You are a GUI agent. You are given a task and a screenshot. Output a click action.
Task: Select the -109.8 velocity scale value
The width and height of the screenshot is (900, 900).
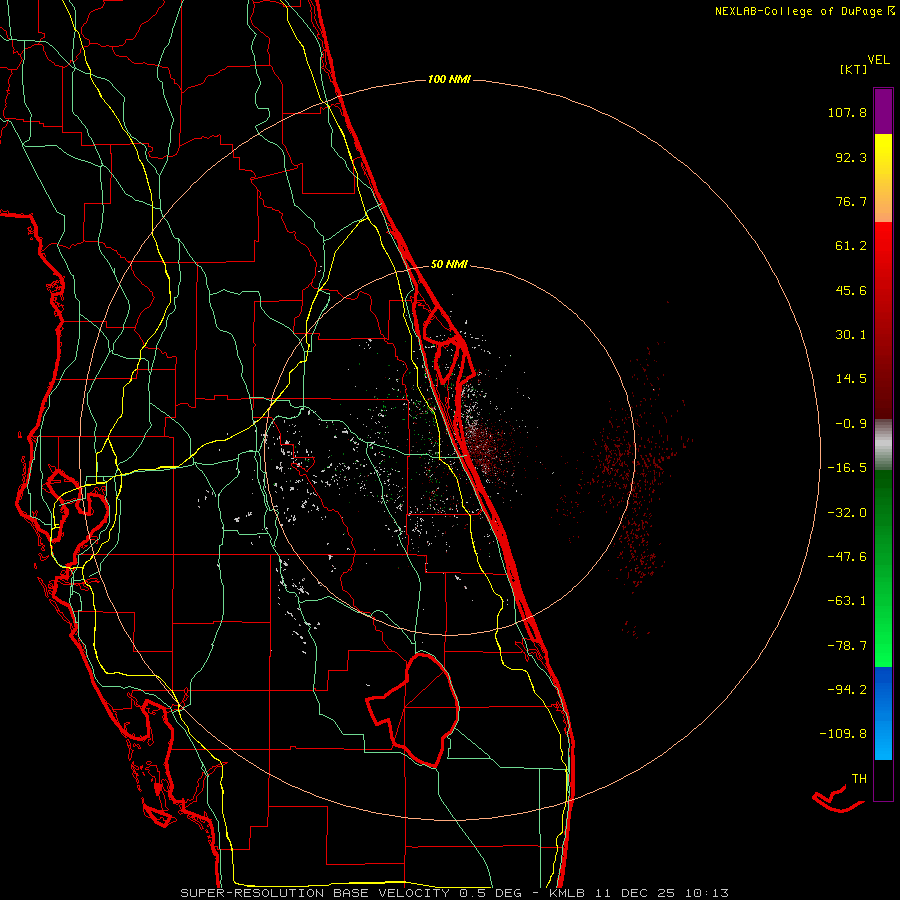pyautogui.click(x=844, y=734)
